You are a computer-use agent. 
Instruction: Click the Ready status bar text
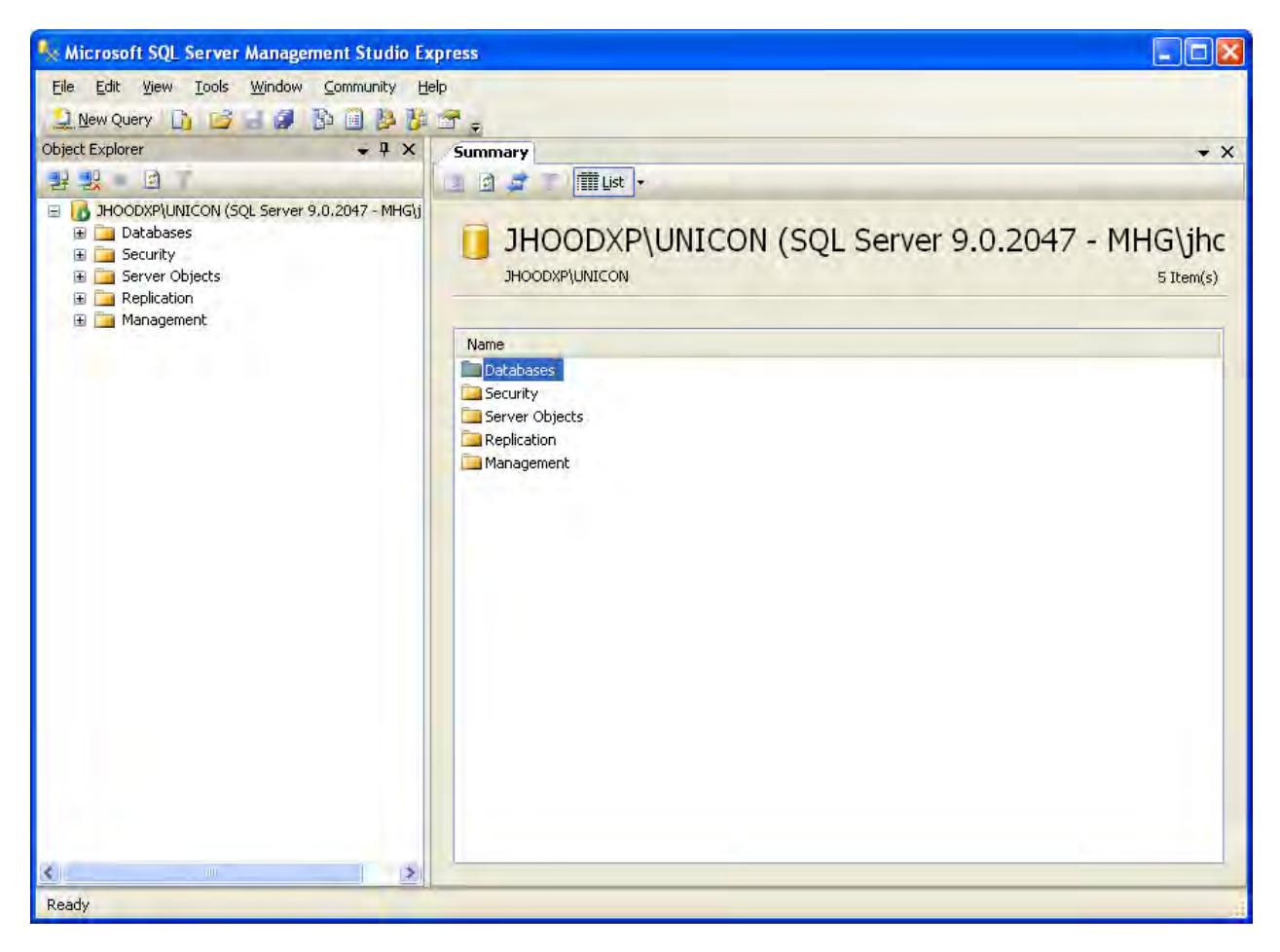68,904
